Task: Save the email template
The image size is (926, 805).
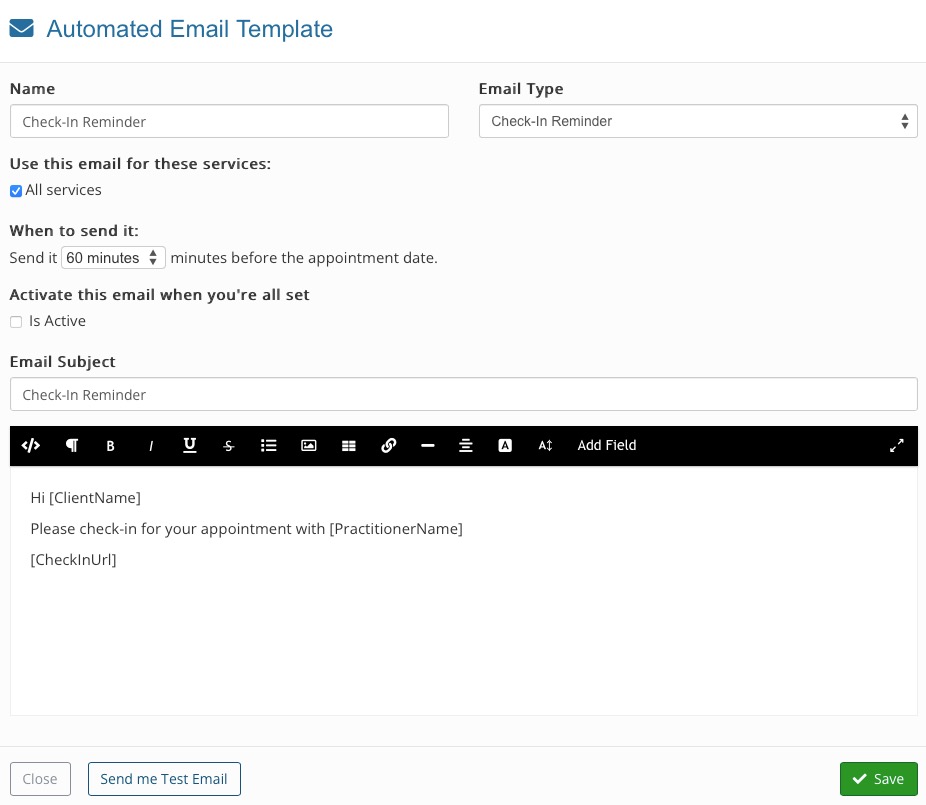Action: (x=878, y=778)
